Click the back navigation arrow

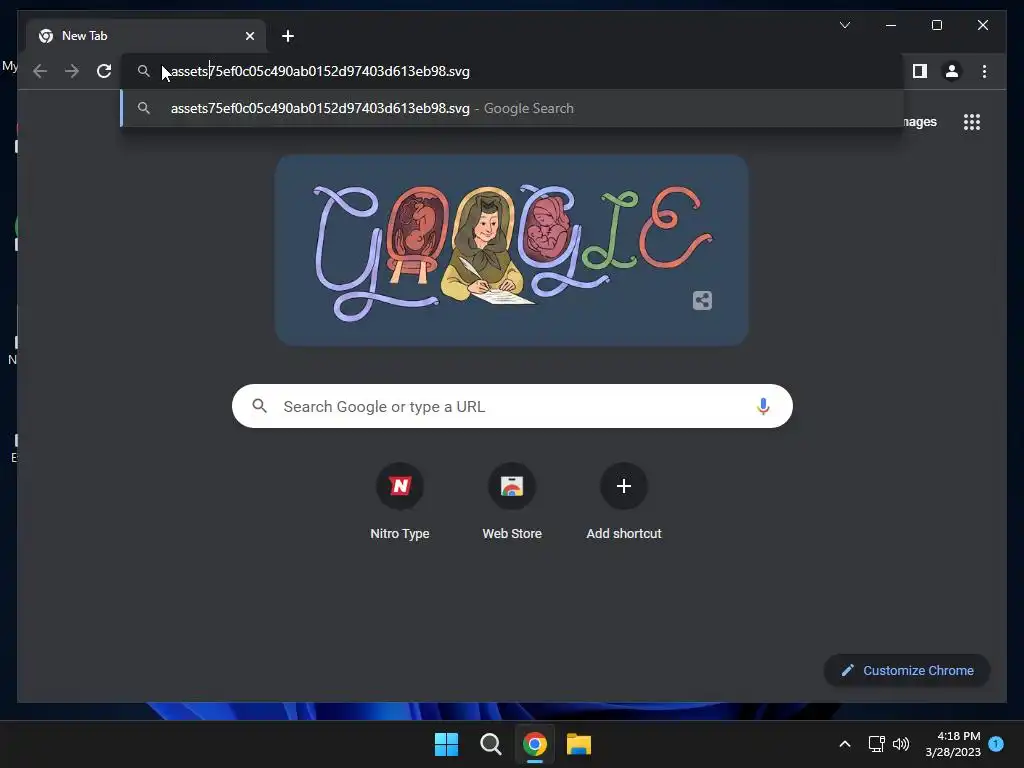click(40, 71)
